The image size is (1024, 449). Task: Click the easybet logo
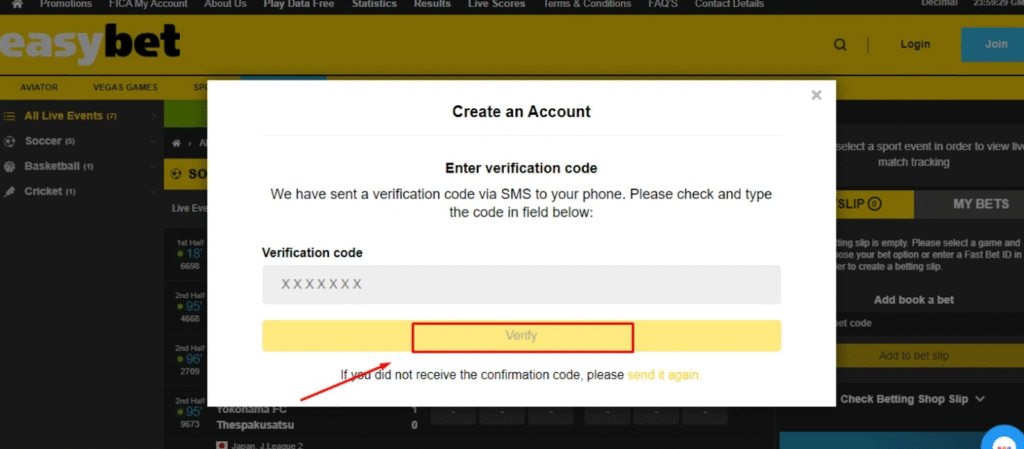click(x=90, y=43)
